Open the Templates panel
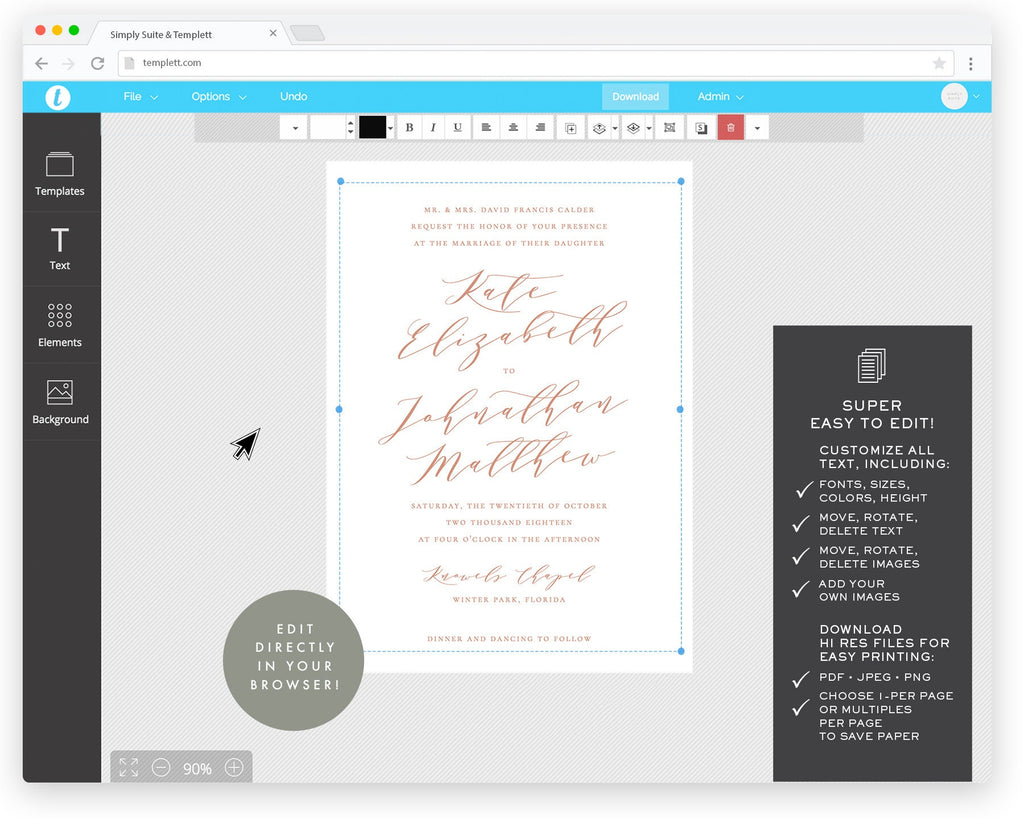Viewport: 1024px width, 819px height. (x=59, y=174)
